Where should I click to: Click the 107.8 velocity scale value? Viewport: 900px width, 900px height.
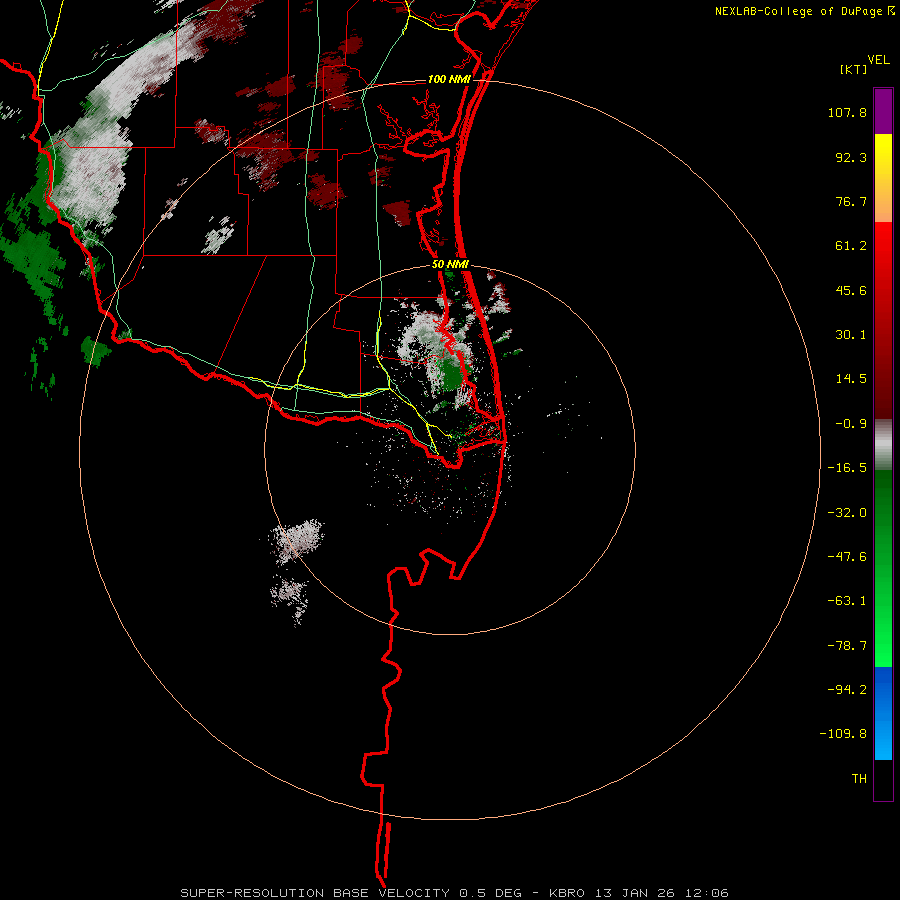(x=847, y=112)
